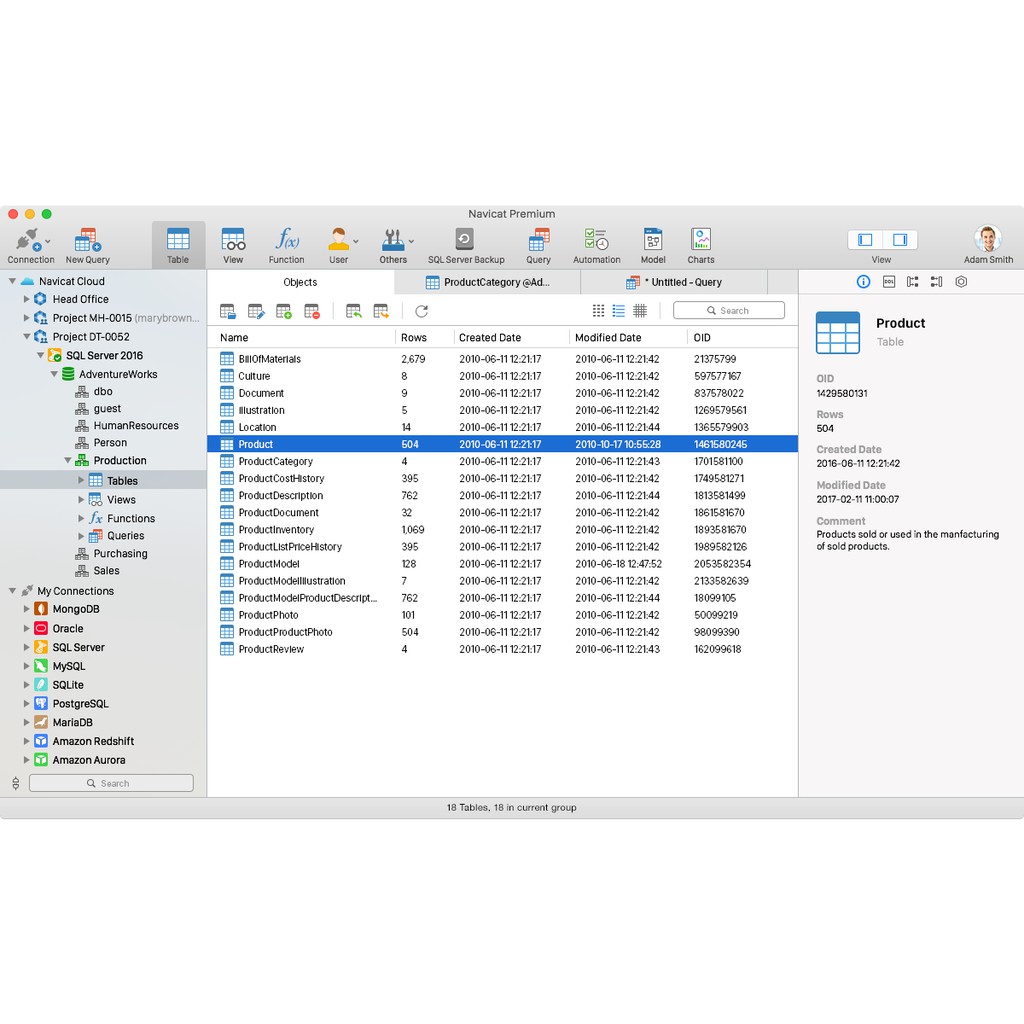
Task: Select the Model toolbar icon
Action: click(653, 245)
